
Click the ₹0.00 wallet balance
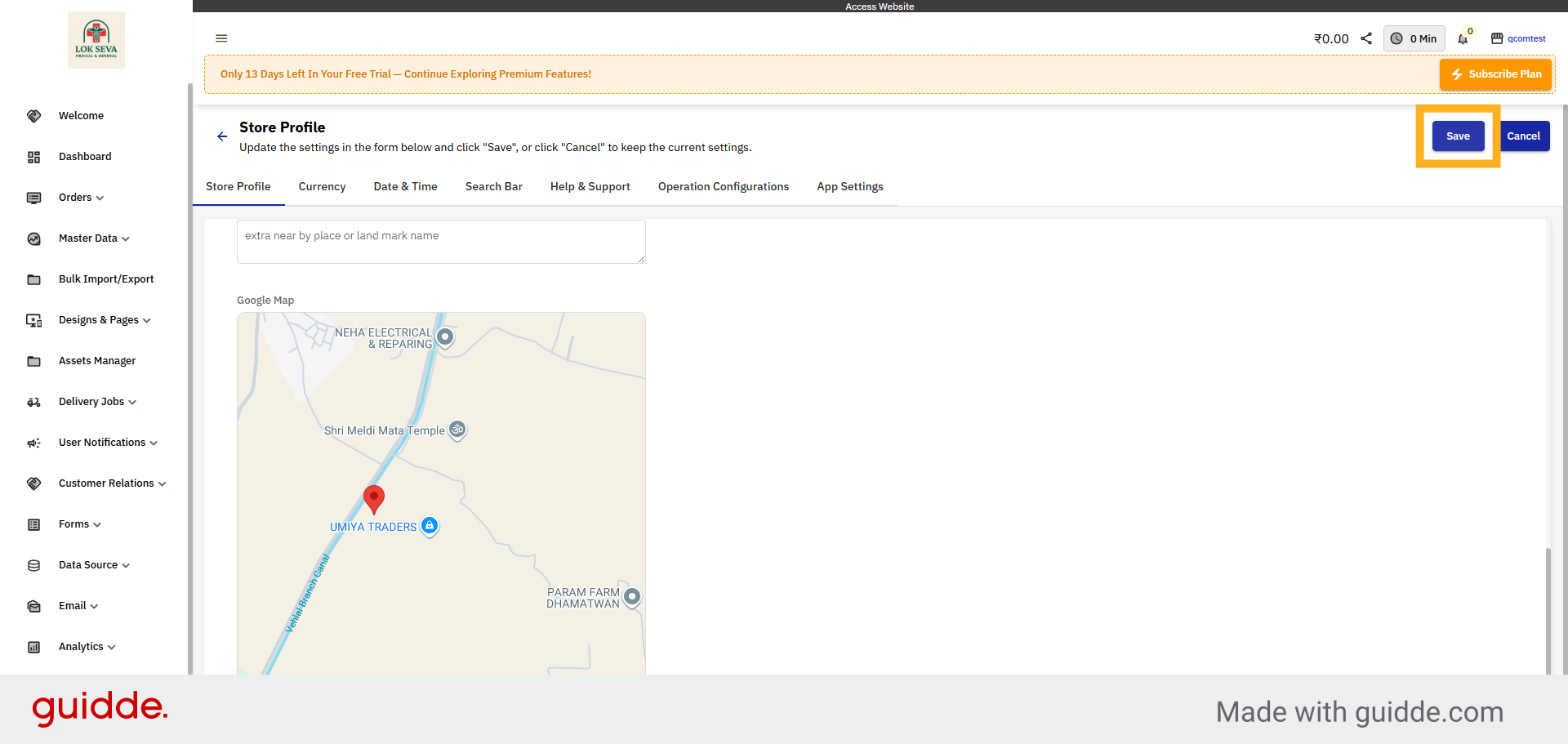(x=1331, y=38)
